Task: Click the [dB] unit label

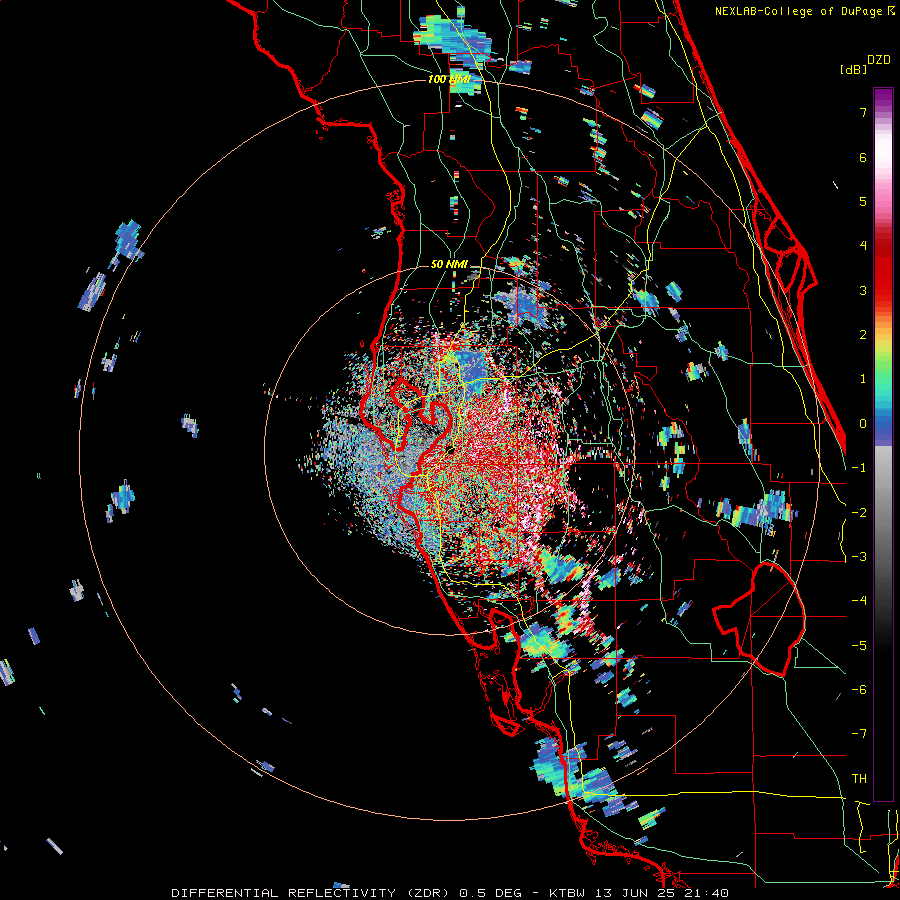Action: tap(854, 69)
